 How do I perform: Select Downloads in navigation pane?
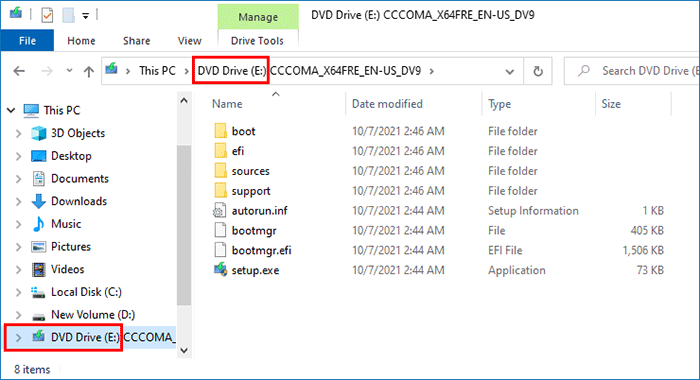(79, 201)
